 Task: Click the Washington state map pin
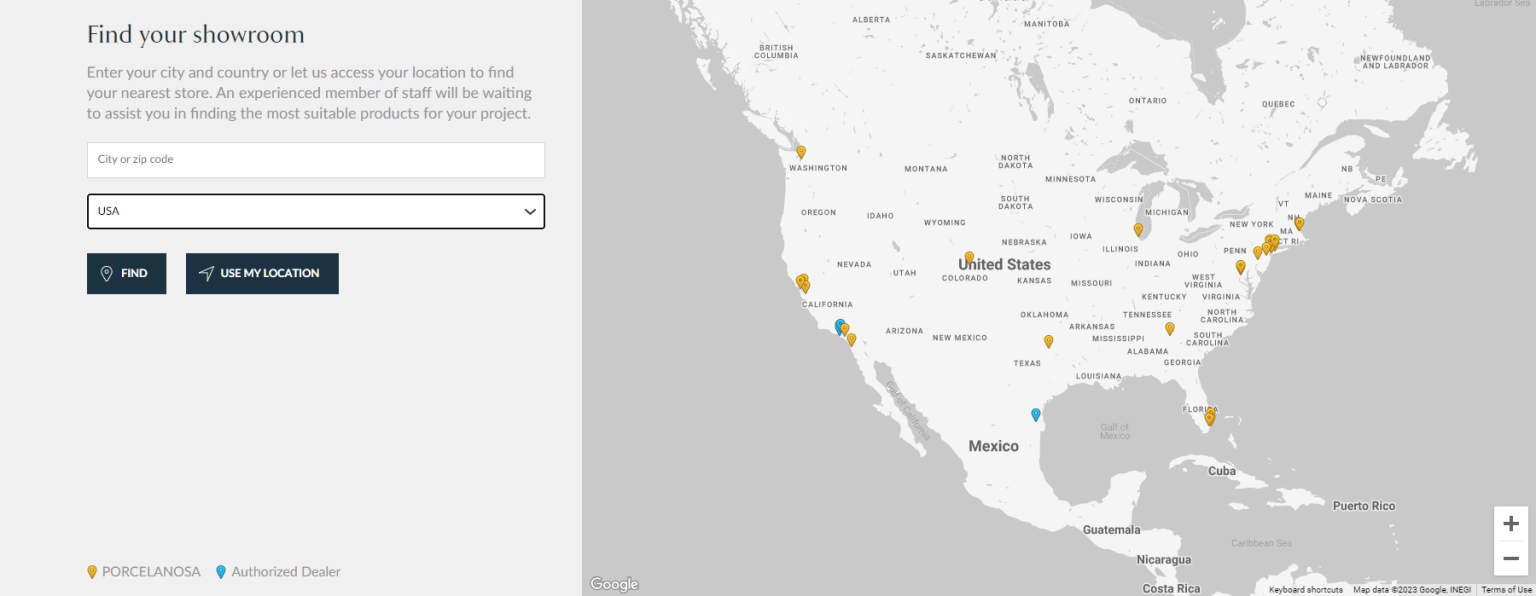click(x=801, y=152)
